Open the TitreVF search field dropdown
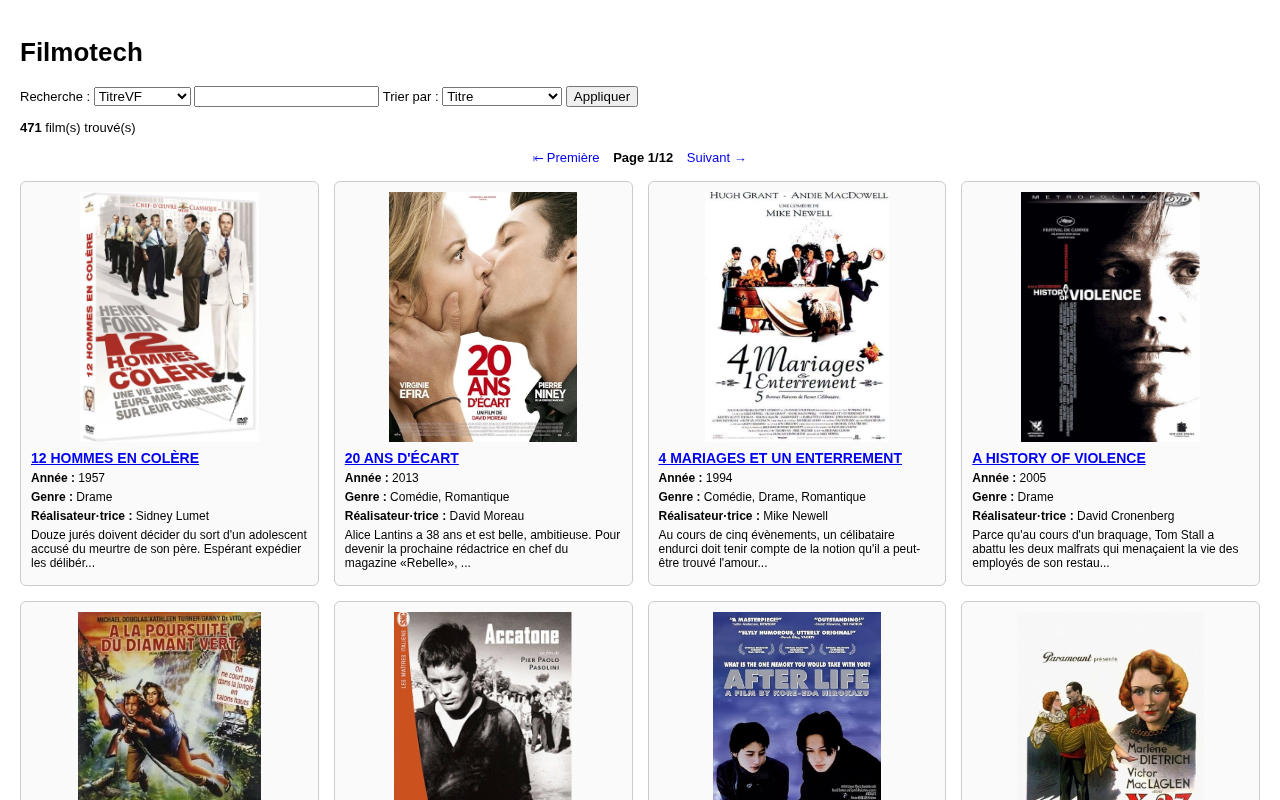Viewport: 1280px width, 800px height. coord(142,96)
